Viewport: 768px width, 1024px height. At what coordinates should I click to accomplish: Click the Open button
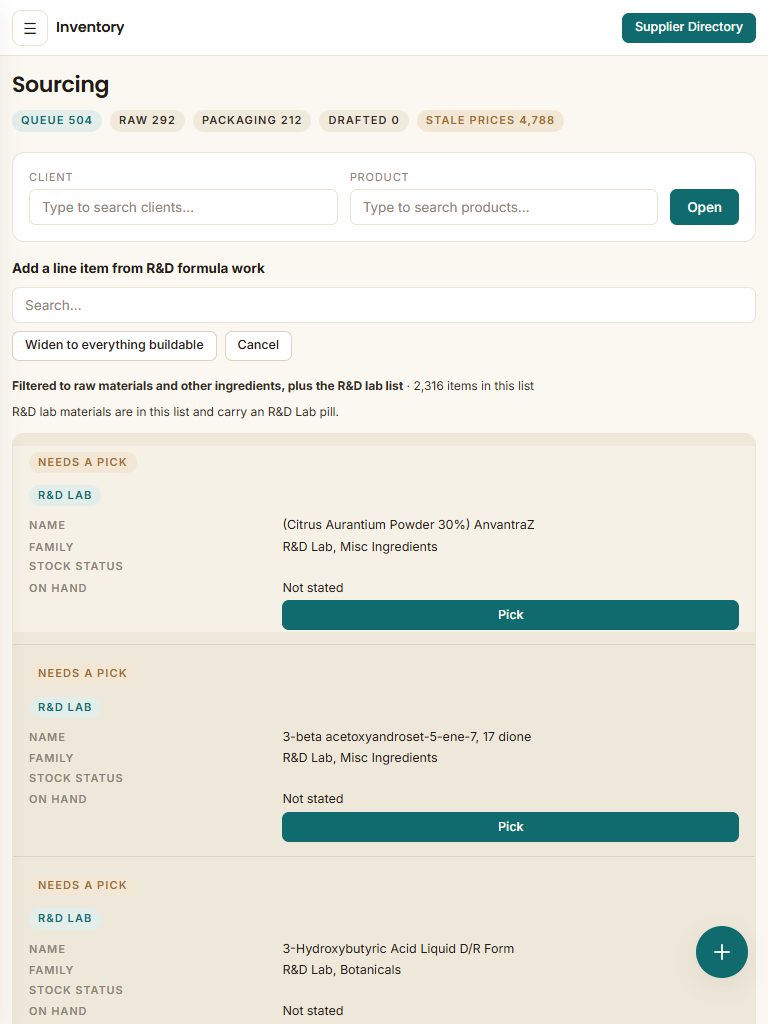[704, 207]
